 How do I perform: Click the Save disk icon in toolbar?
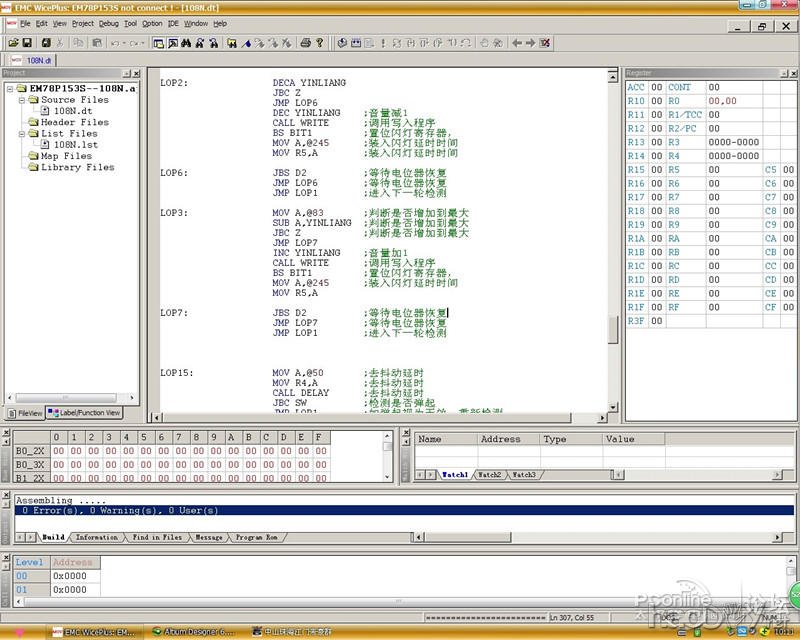28,43
